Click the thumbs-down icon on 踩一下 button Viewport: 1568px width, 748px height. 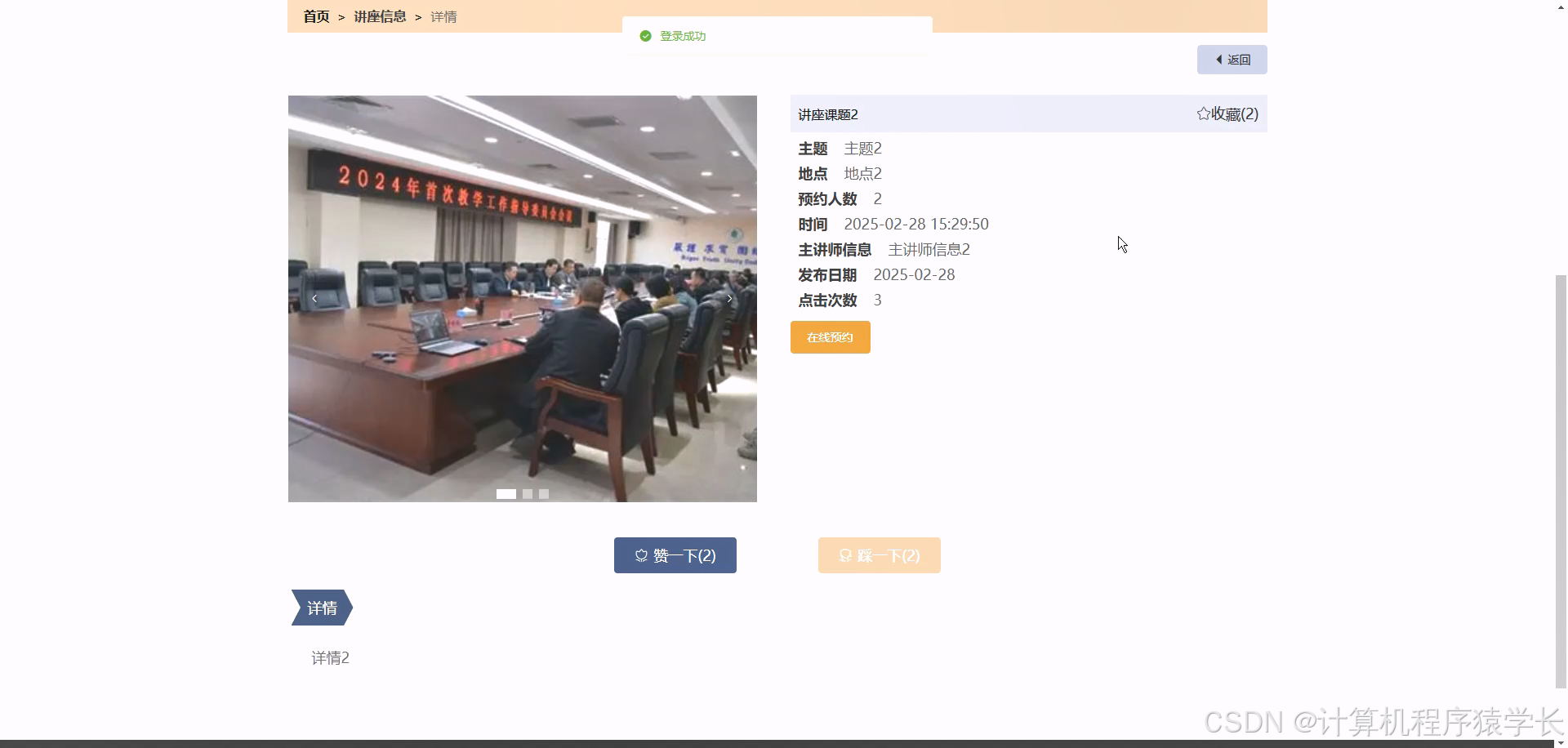pos(844,554)
